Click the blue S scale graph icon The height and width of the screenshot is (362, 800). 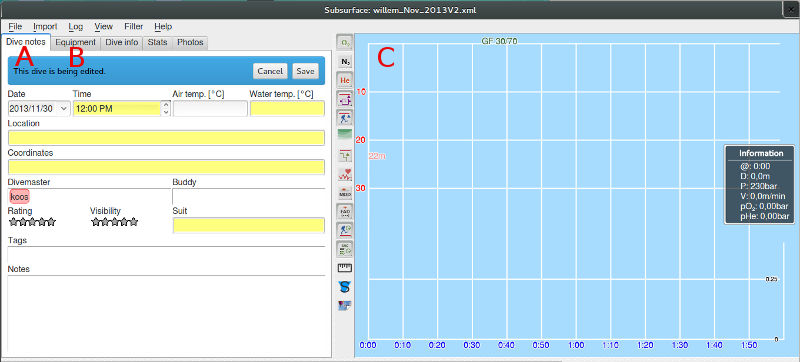pos(345,287)
